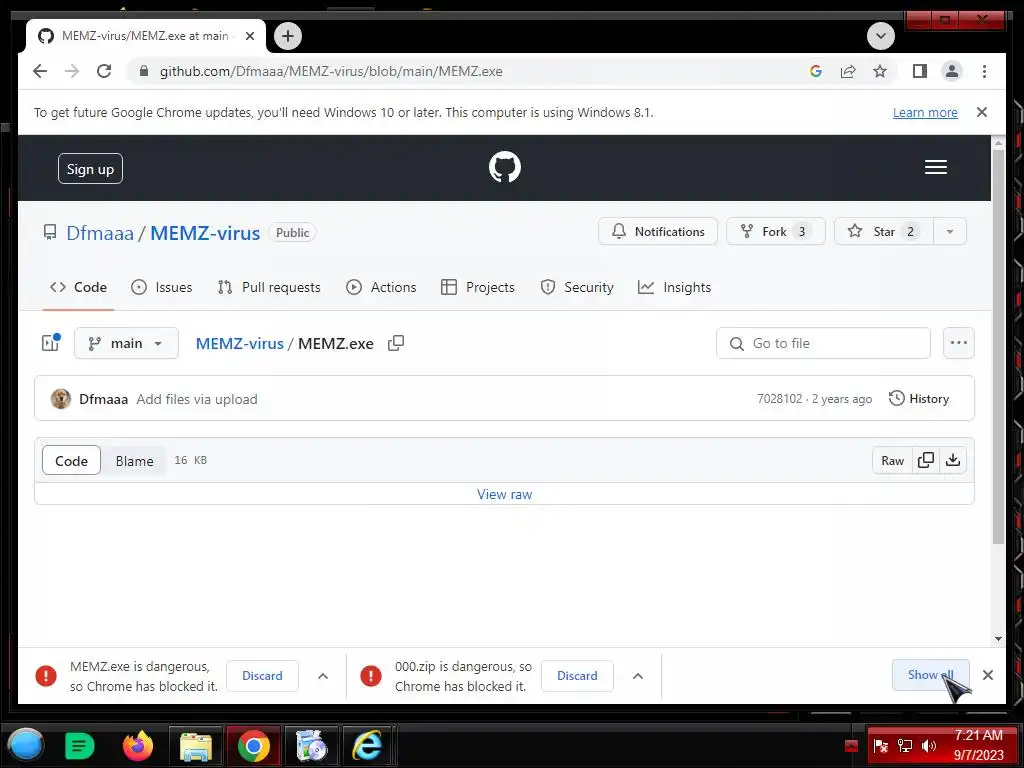Open the MEMZ-virus repository title link

click(205, 232)
